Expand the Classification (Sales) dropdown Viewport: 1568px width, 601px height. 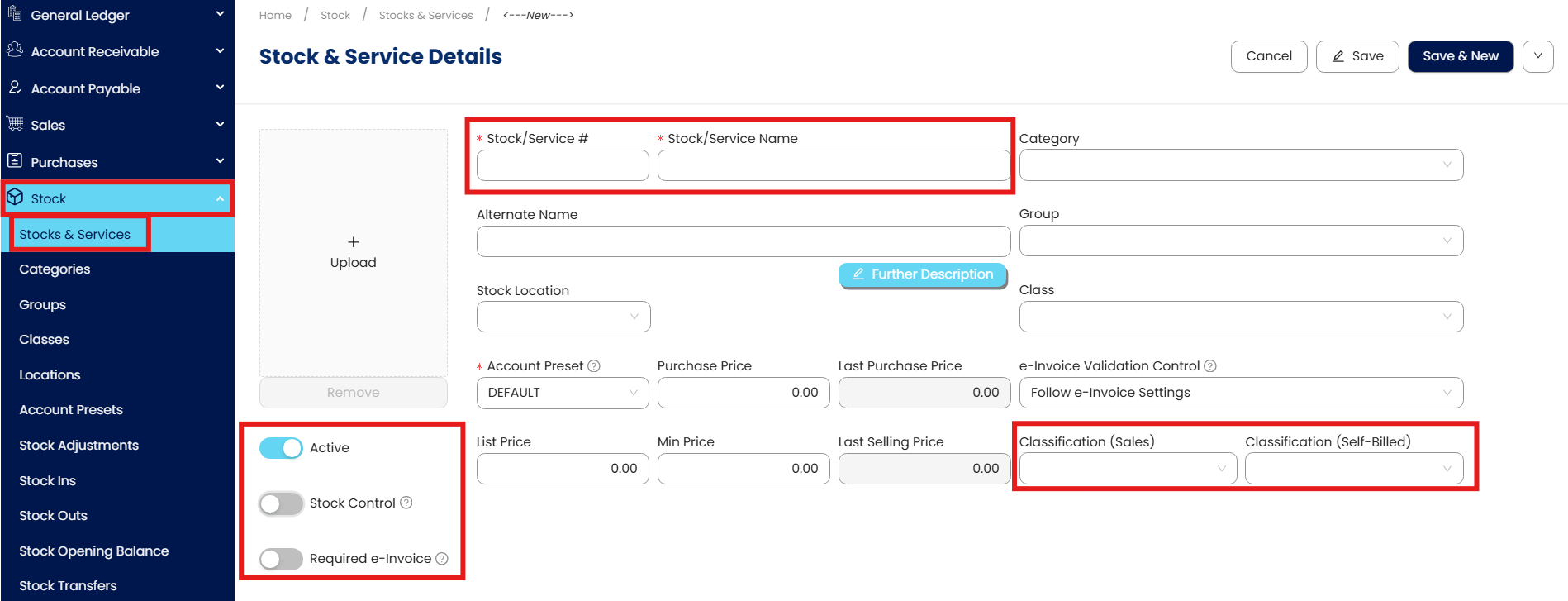pyautogui.click(x=1127, y=469)
